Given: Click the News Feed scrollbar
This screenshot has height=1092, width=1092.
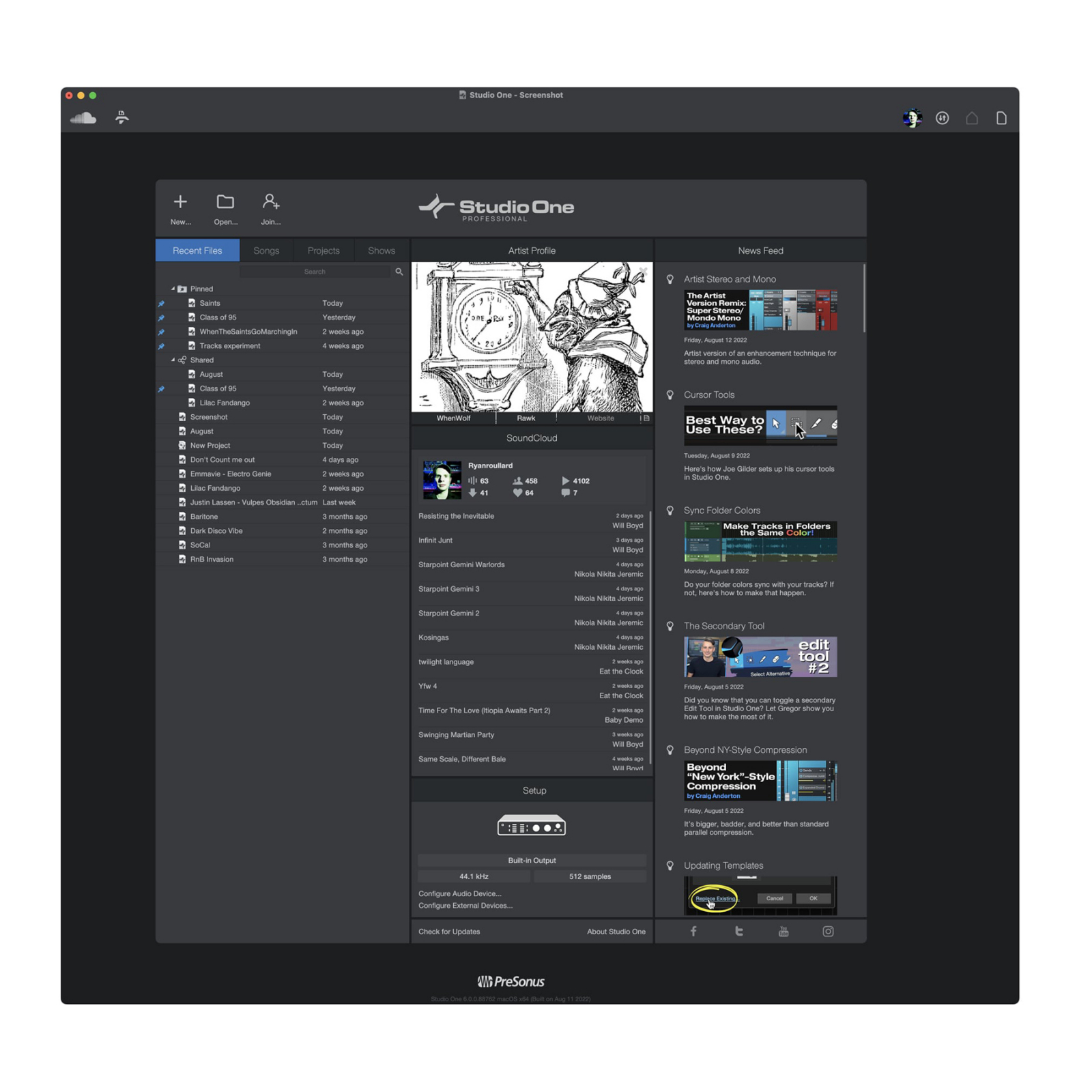Looking at the screenshot, I should [864, 298].
